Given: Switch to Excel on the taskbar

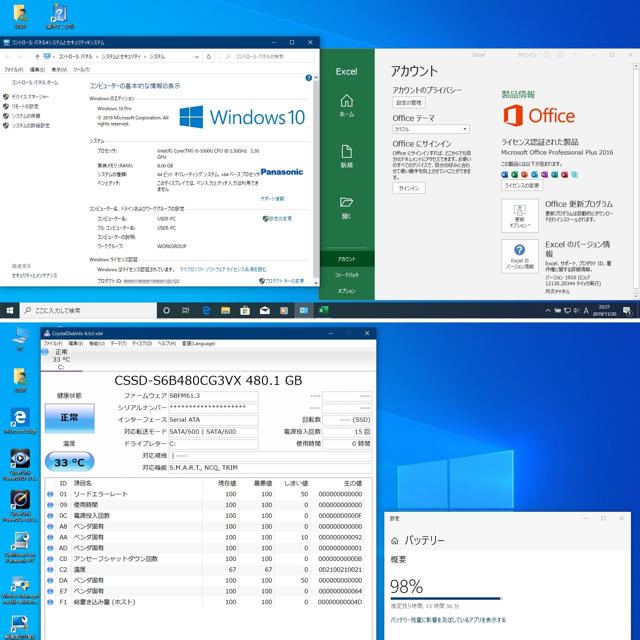Looking at the screenshot, I should (x=323, y=311).
